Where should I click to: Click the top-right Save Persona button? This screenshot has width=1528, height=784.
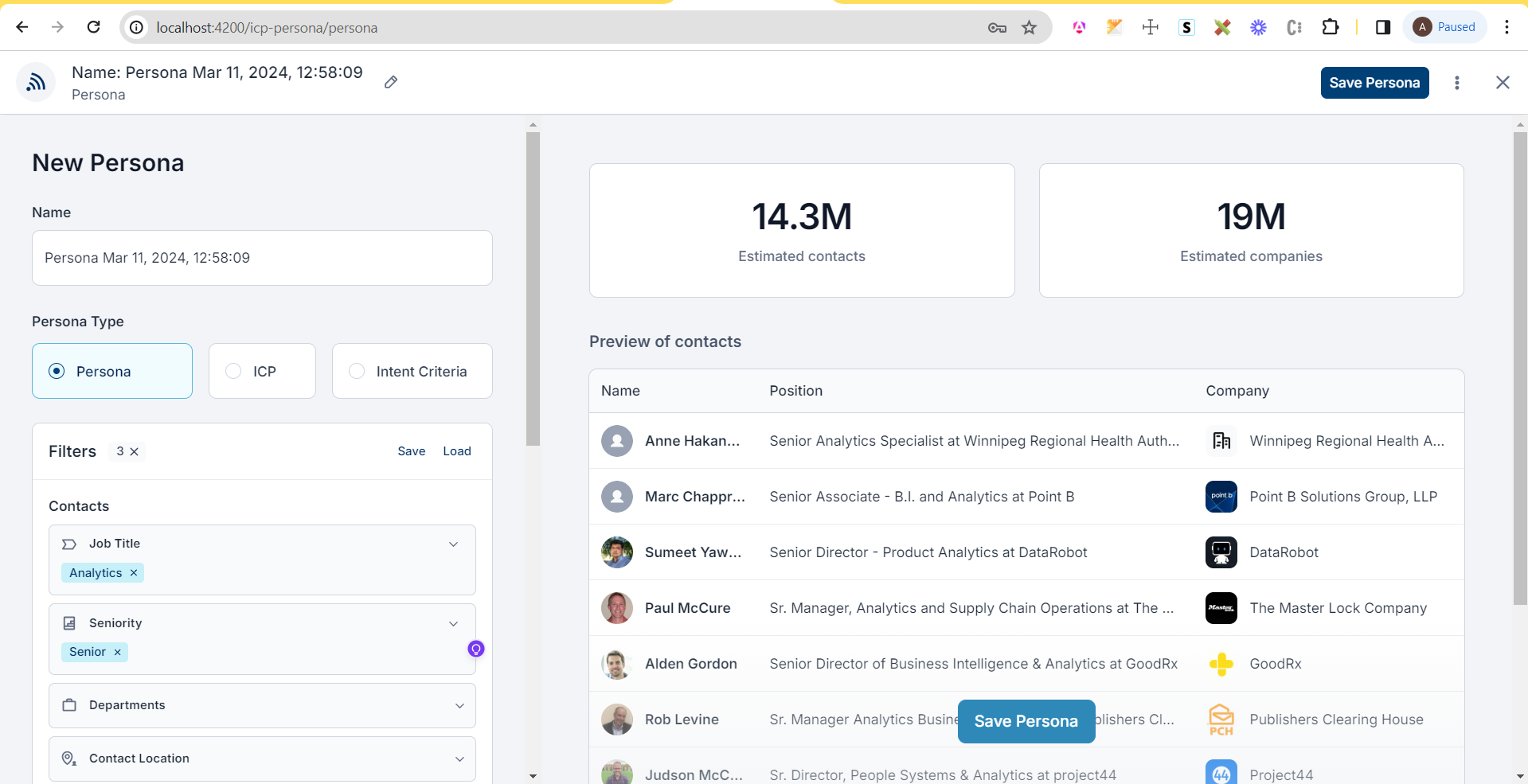pos(1374,83)
